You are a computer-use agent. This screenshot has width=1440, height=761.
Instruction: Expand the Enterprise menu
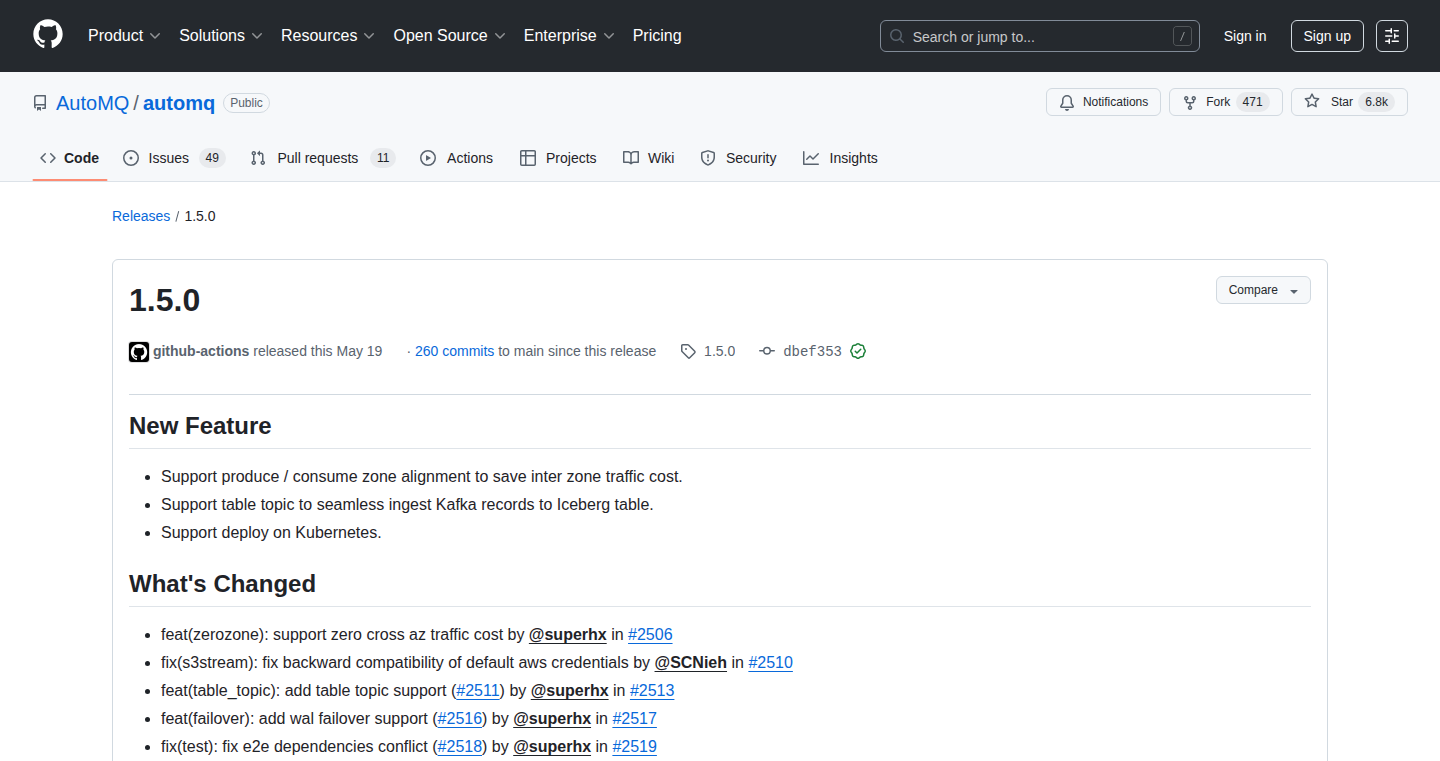click(569, 35)
